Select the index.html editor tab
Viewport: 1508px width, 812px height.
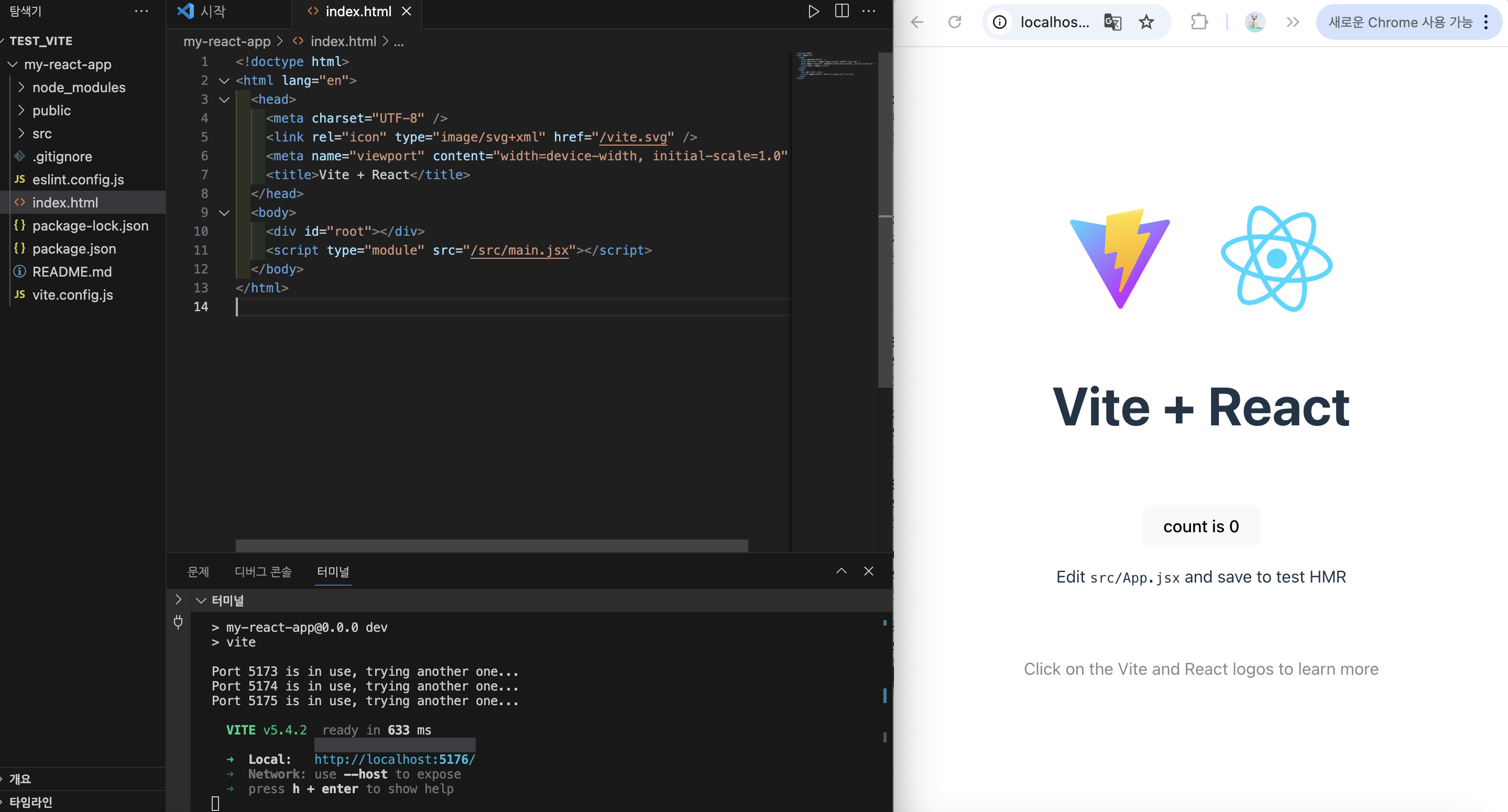(x=358, y=11)
